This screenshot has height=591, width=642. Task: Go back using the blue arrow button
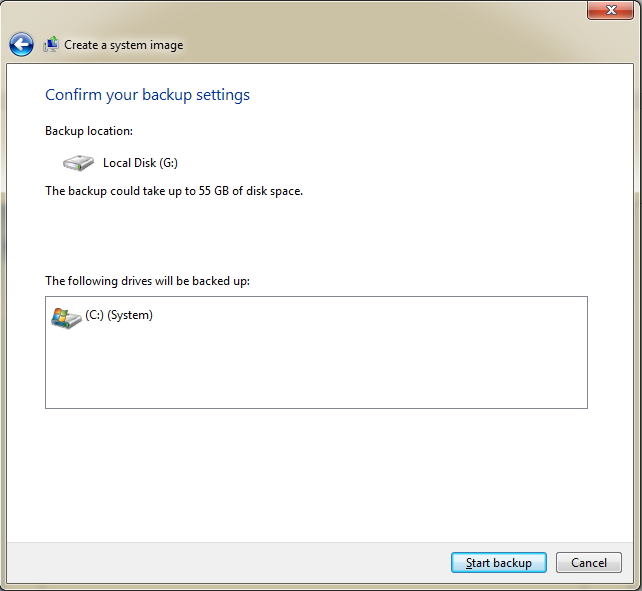(21, 44)
